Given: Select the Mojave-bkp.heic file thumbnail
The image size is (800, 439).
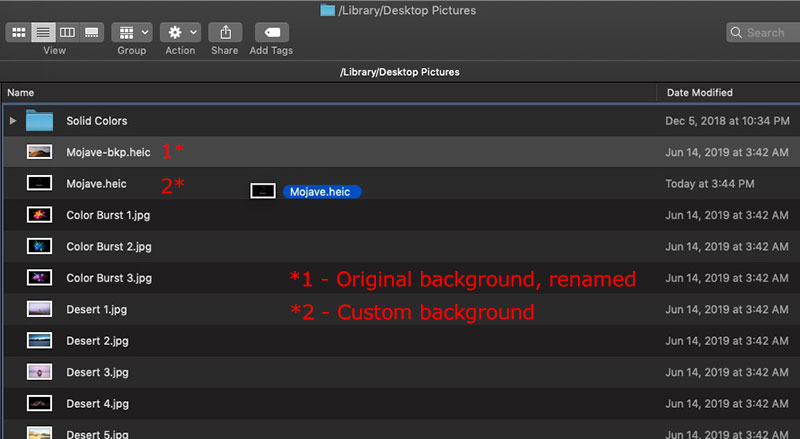Looking at the screenshot, I should [40, 152].
